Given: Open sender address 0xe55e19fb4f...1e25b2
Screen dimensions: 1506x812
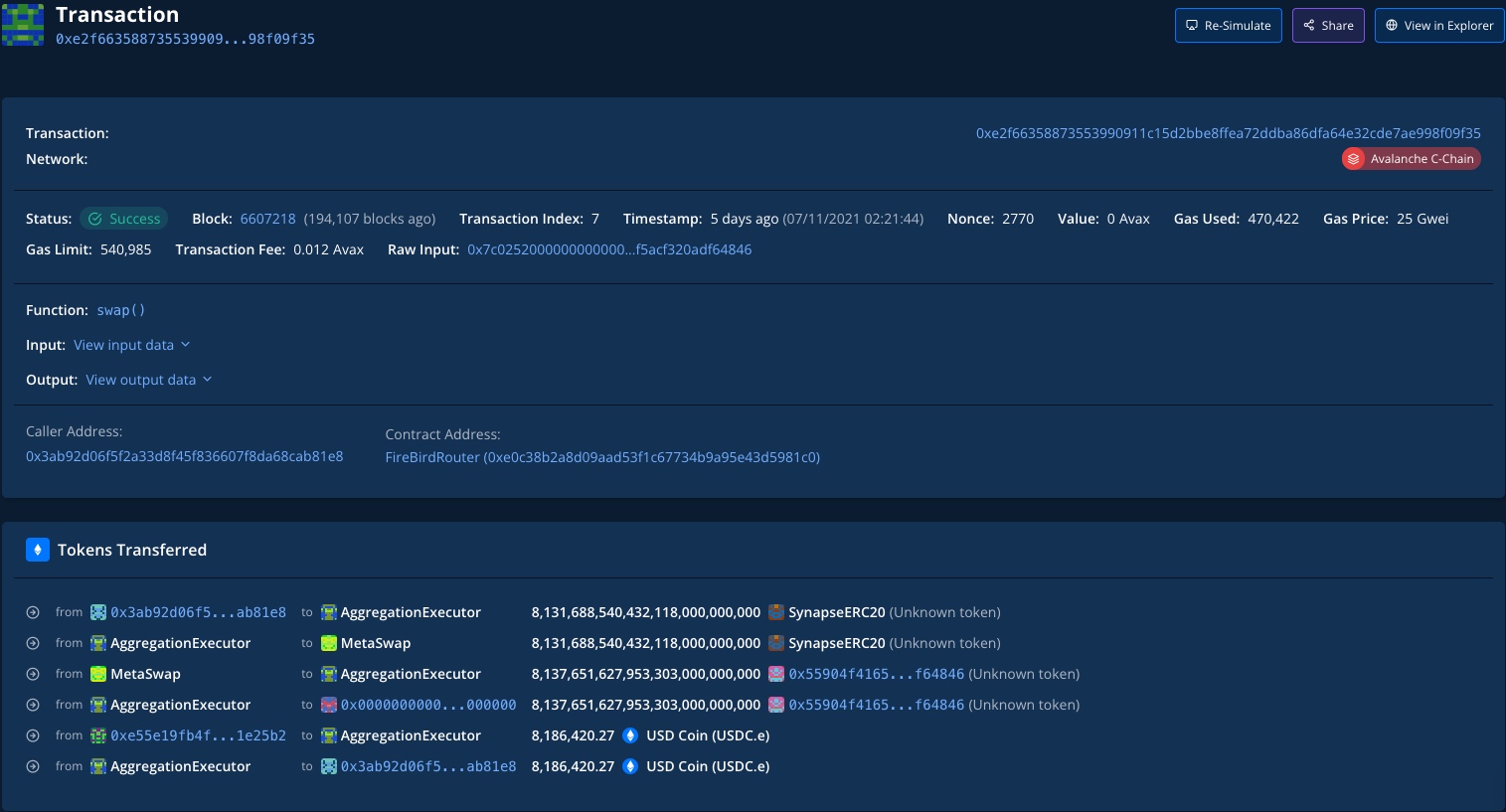Looking at the screenshot, I should [198, 735].
